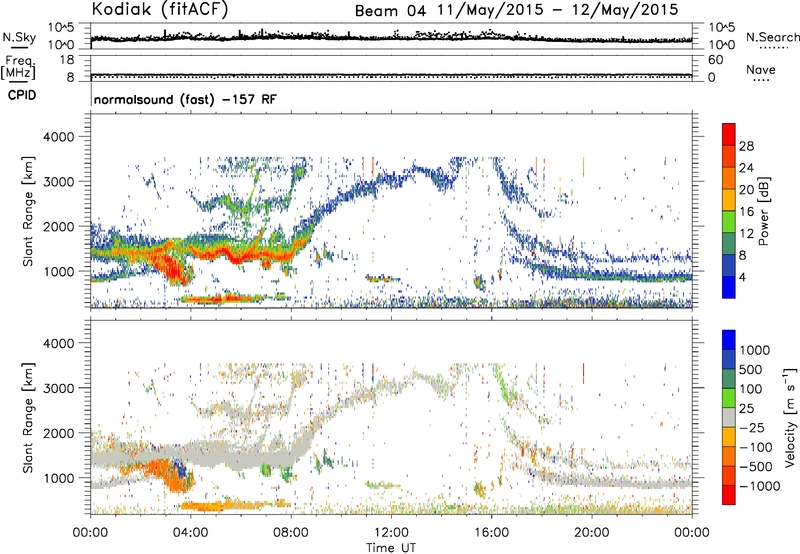
Task: Click '4000' on the power panel range axis
Action: [58, 137]
